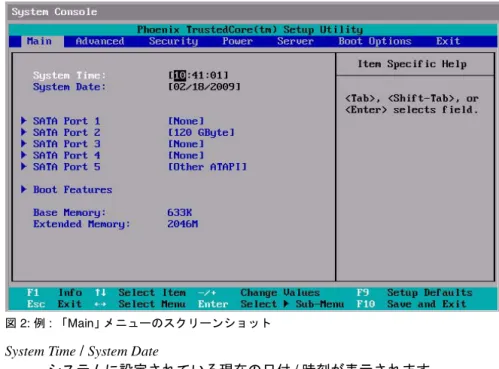This screenshot has width=499, height=369.
Task: Open the Boot Options menu
Action: 375,41
